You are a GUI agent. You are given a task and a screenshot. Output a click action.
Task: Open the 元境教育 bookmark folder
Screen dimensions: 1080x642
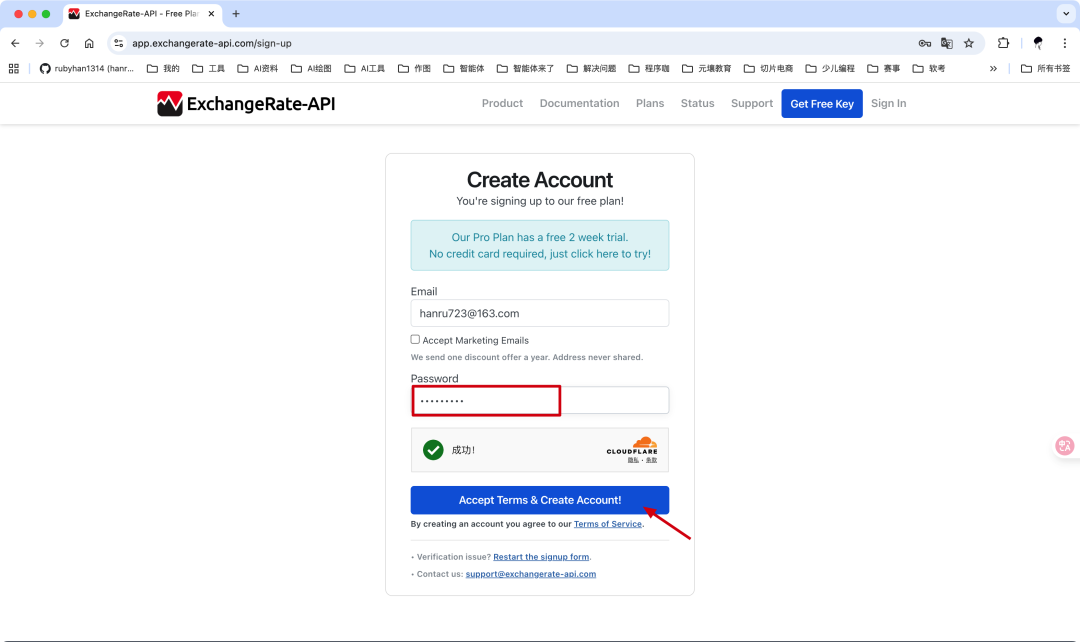click(x=707, y=68)
